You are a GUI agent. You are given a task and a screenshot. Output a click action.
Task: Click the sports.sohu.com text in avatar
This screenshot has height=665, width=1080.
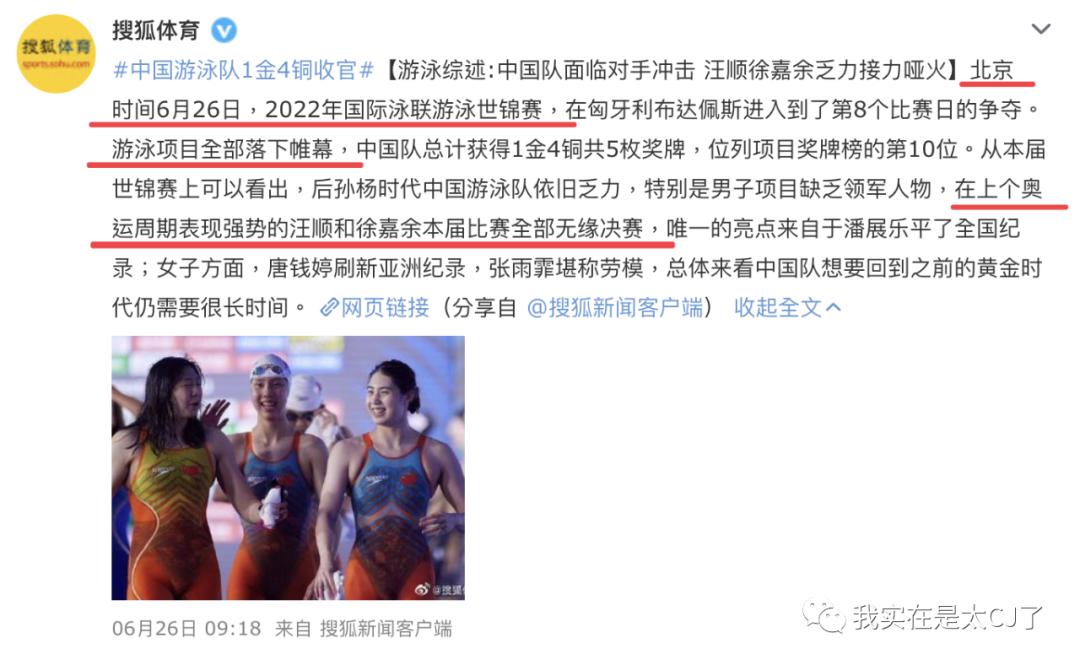56,64
